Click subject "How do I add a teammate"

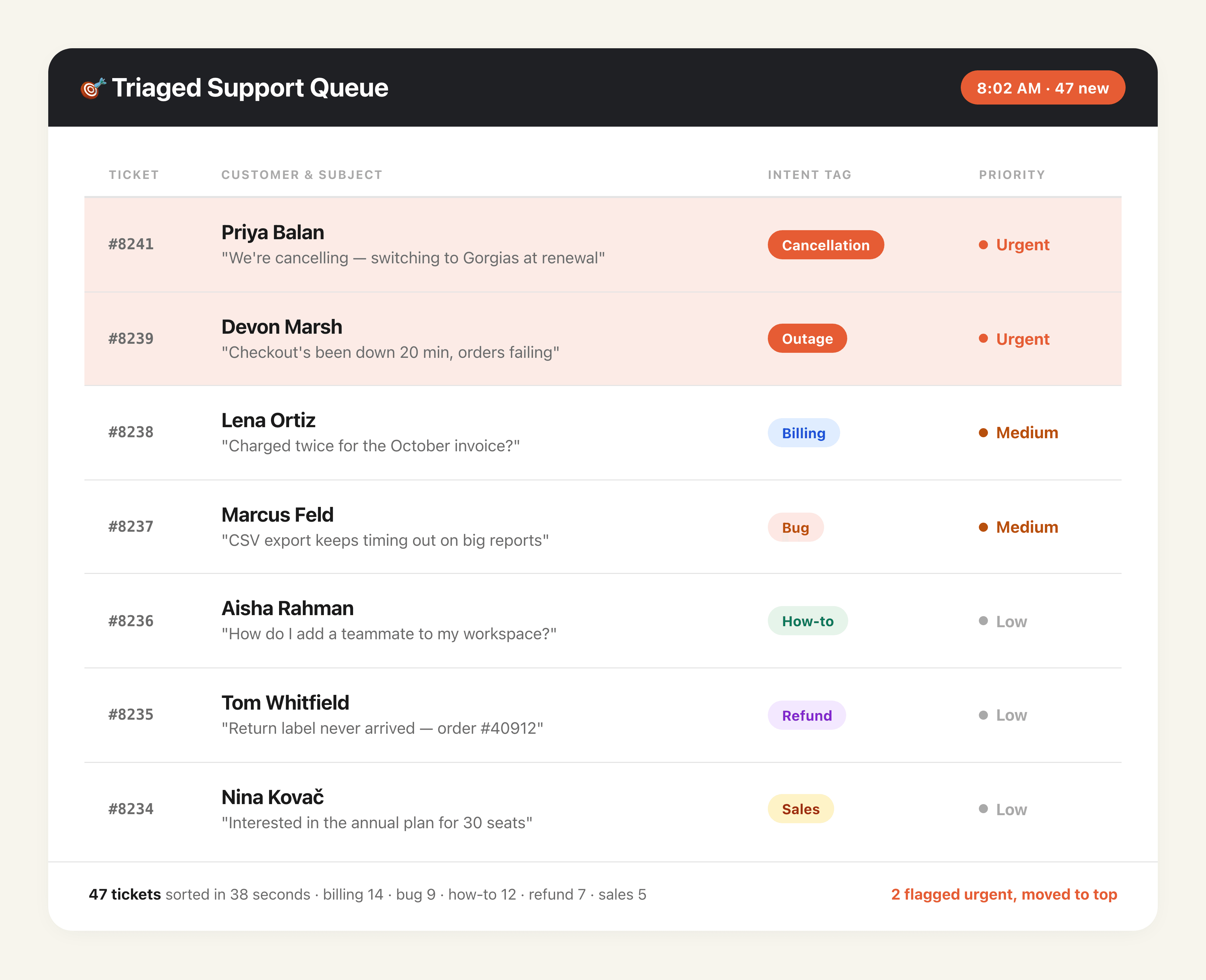pyautogui.click(x=389, y=634)
